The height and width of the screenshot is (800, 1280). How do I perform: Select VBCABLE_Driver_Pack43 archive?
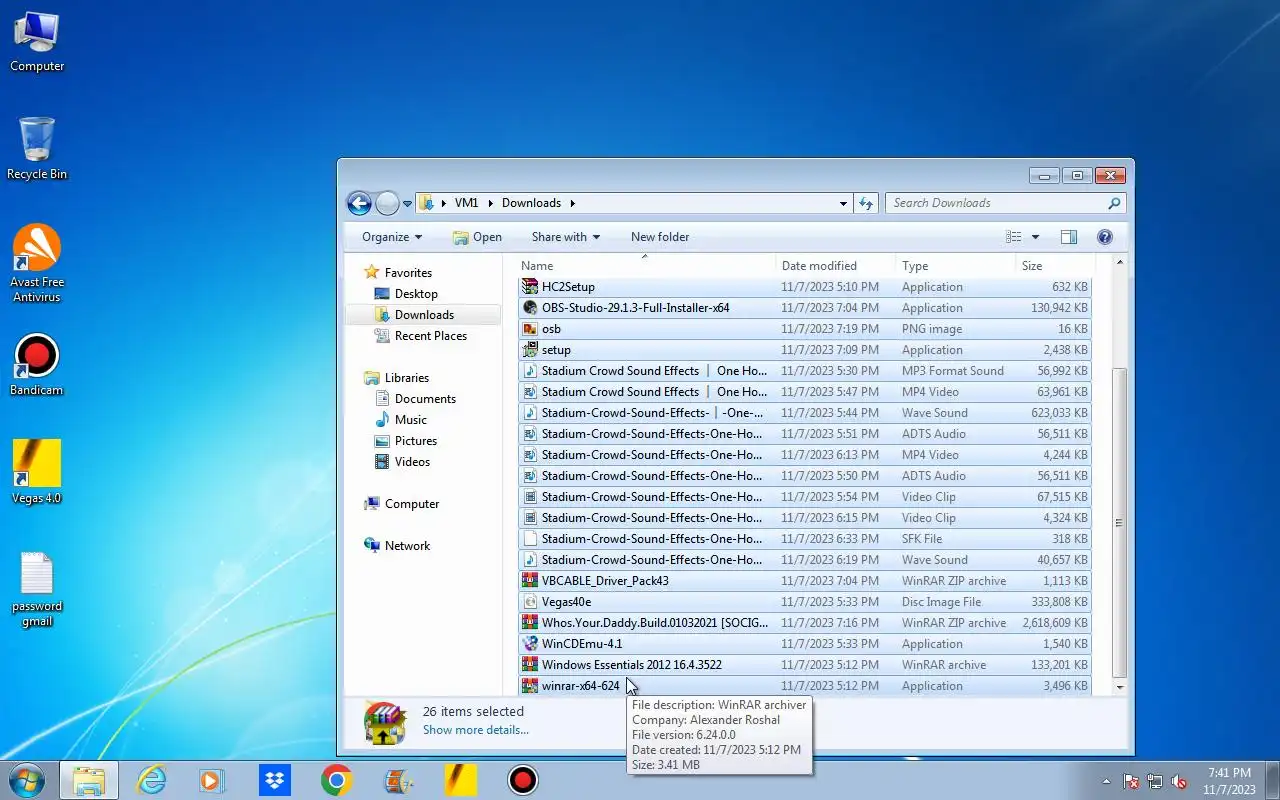pos(804,581)
